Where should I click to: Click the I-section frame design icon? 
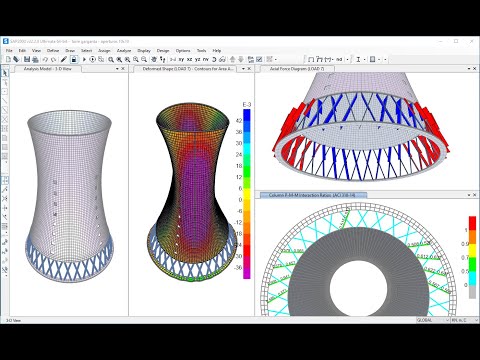[358, 59]
